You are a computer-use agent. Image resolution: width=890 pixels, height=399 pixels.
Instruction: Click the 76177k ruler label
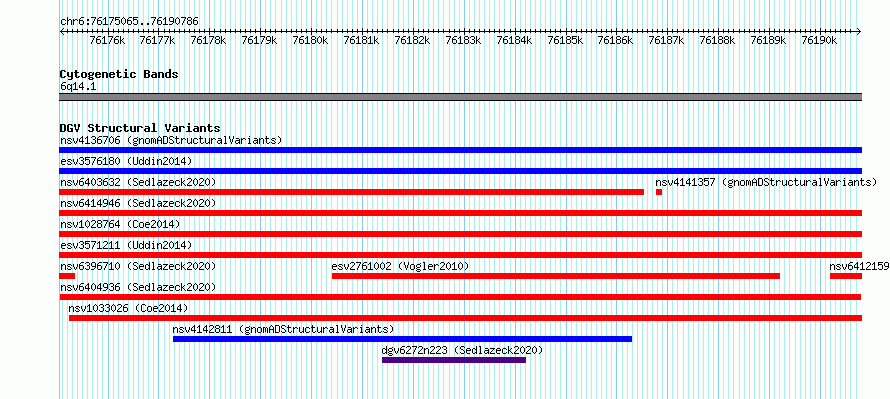pos(157,40)
